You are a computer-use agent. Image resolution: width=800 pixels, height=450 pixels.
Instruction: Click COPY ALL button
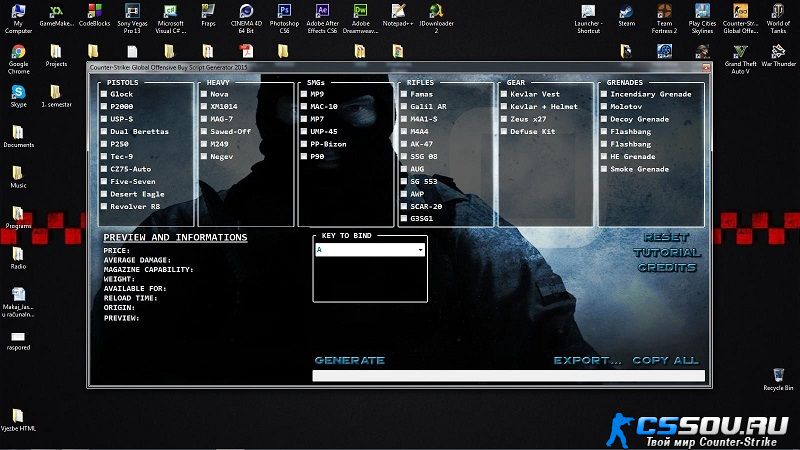click(x=665, y=360)
